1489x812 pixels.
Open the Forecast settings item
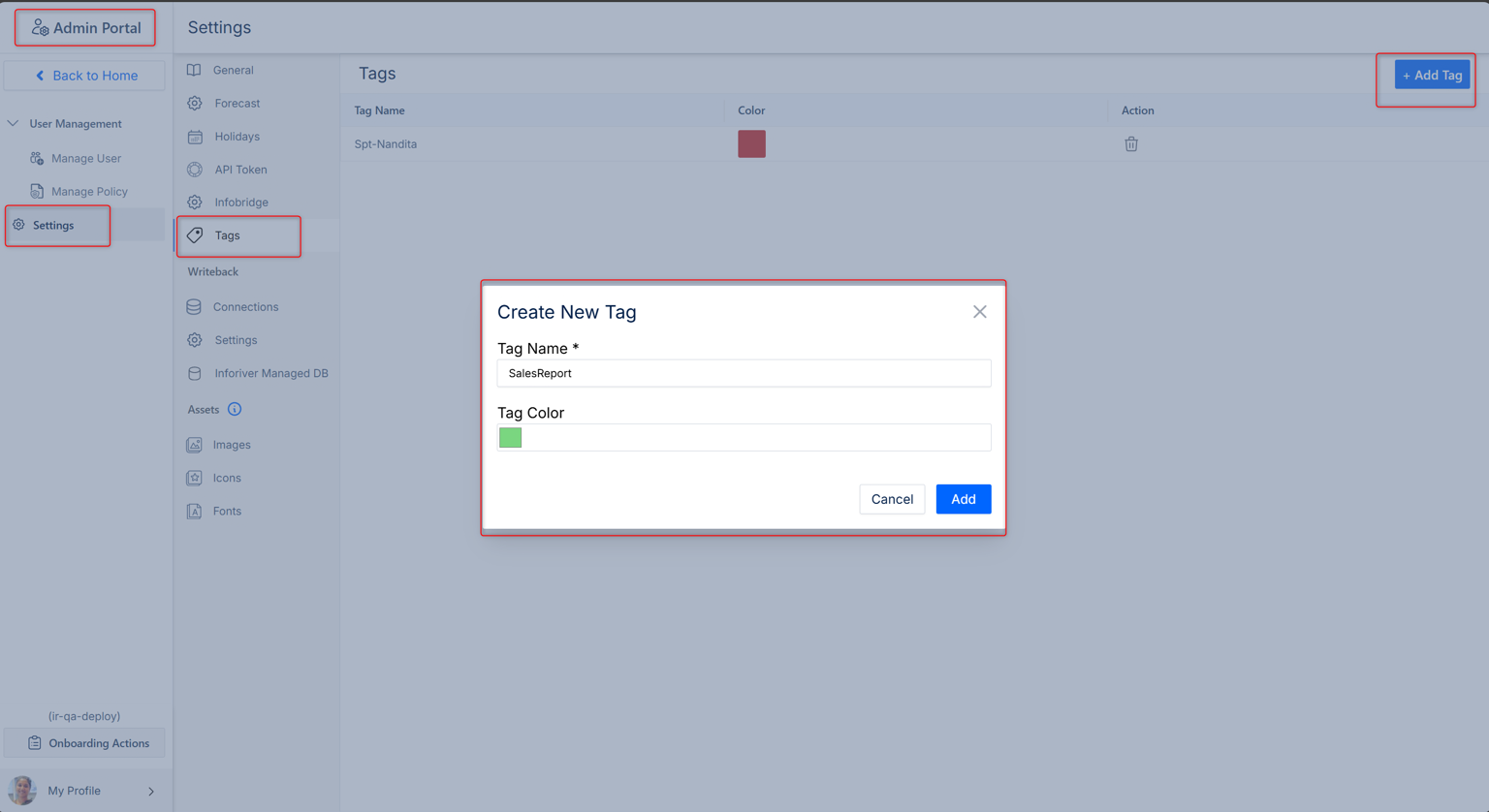click(x=237, y=103)
